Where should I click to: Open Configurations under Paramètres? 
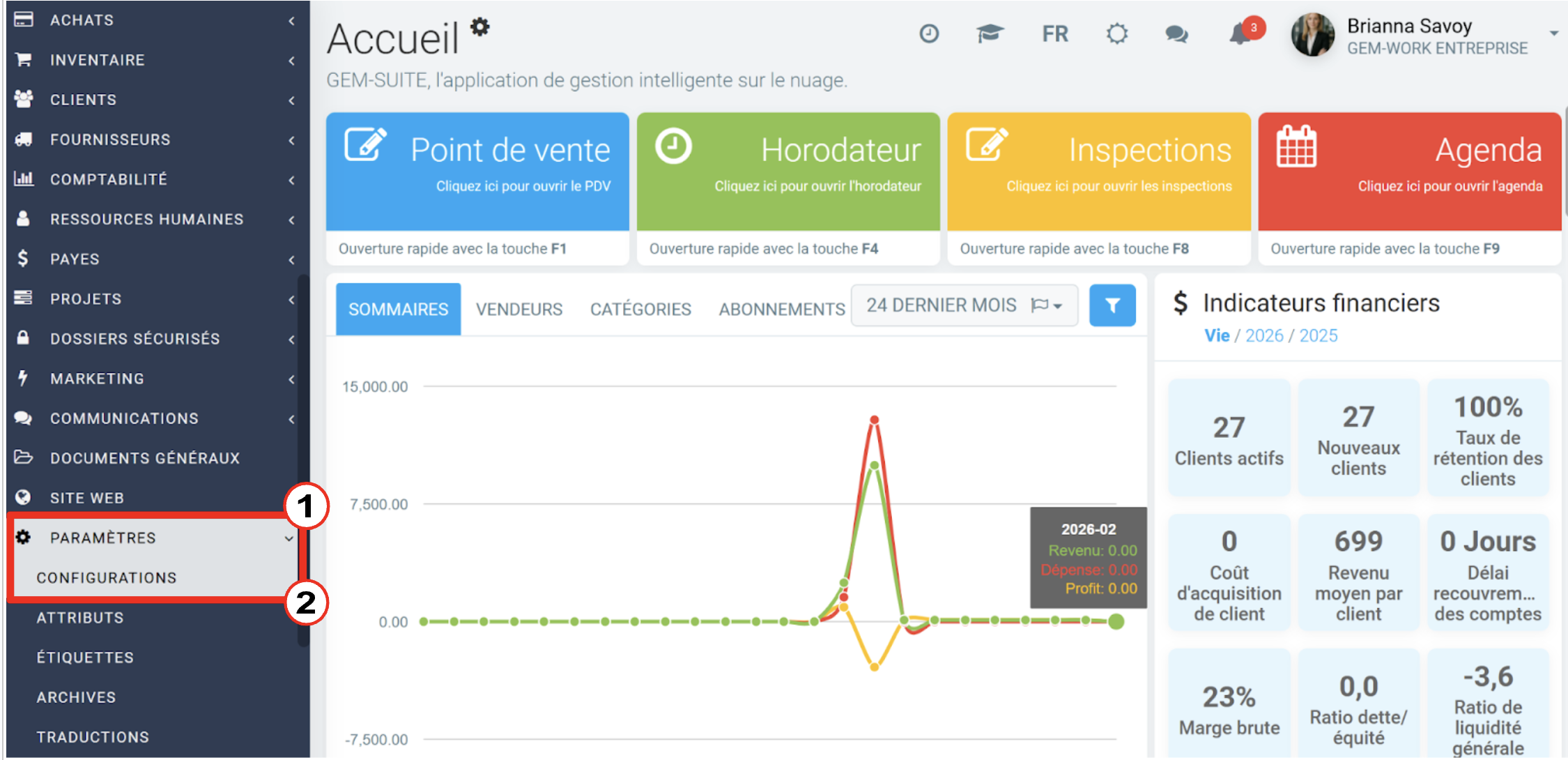click(107, 578)
